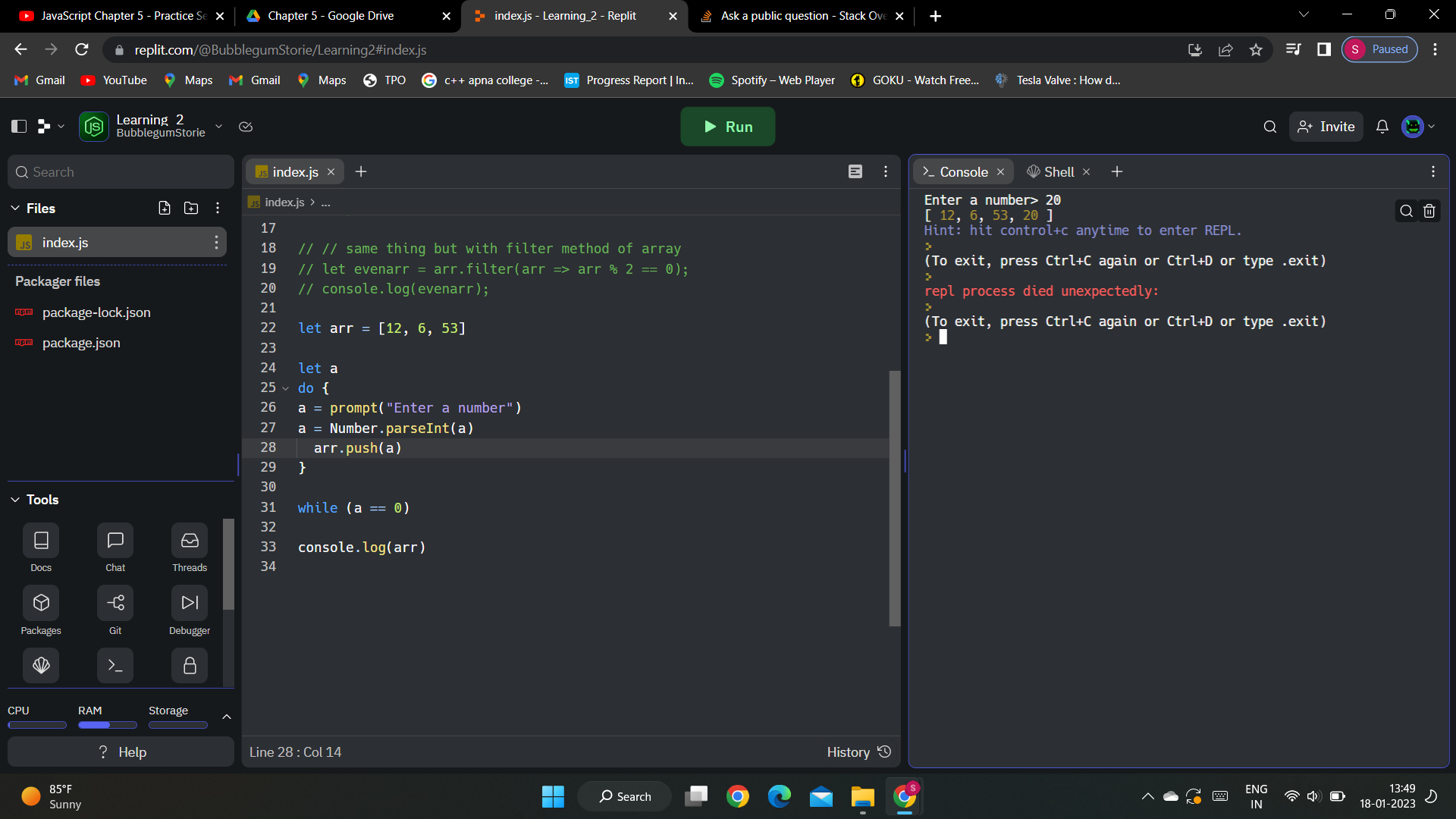Open the Files section more options

[x=218, y=209]
